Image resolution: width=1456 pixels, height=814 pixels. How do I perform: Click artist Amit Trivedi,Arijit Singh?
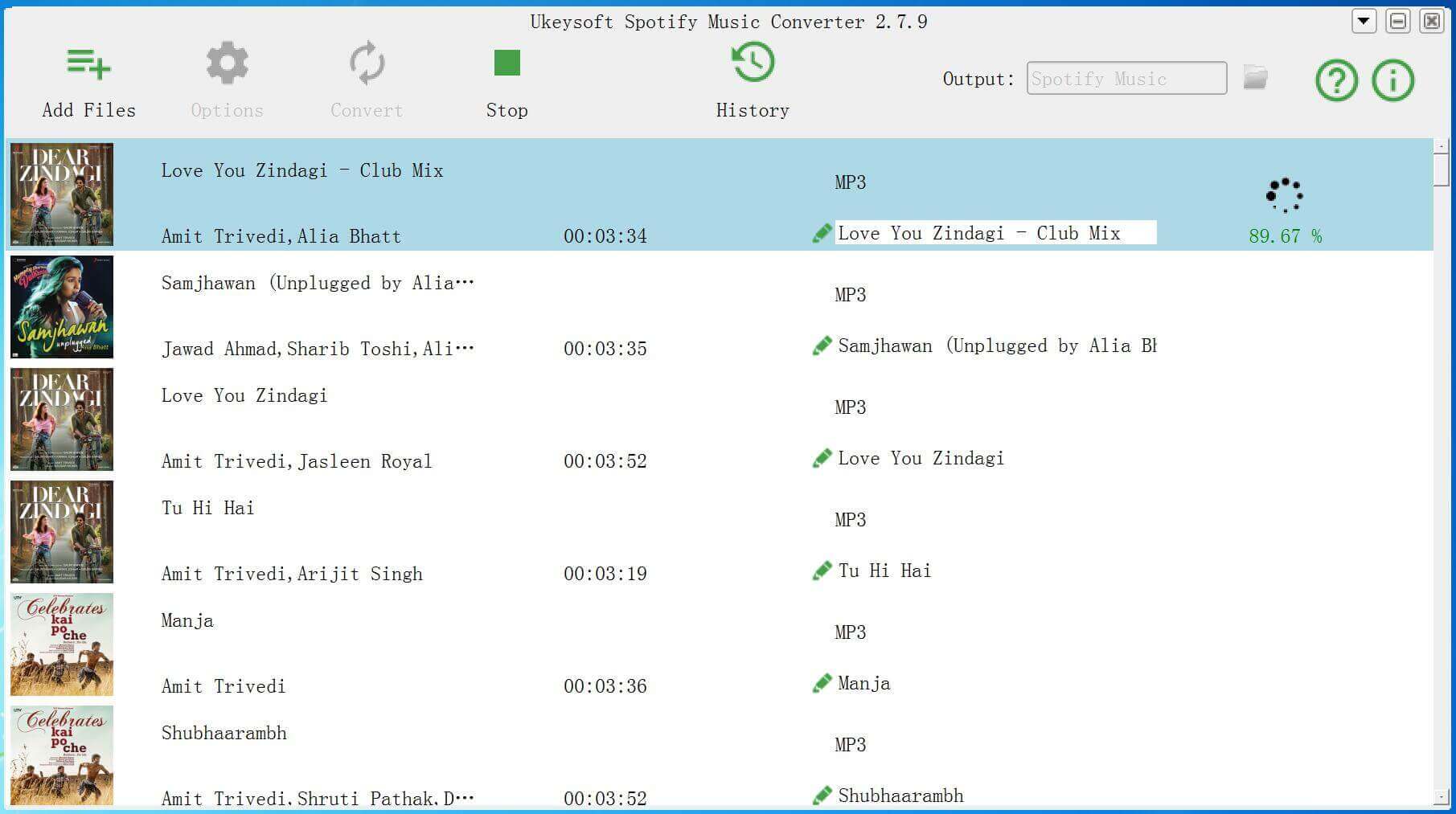tap(292, 574)
